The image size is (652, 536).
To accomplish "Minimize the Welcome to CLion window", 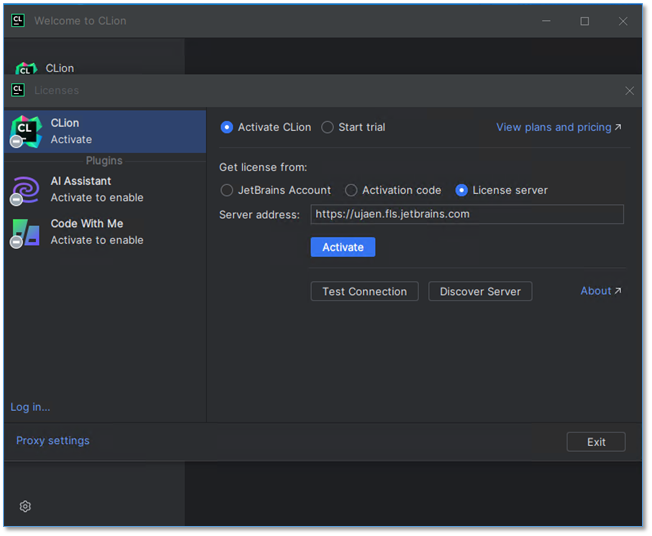I will coord(546,21).
